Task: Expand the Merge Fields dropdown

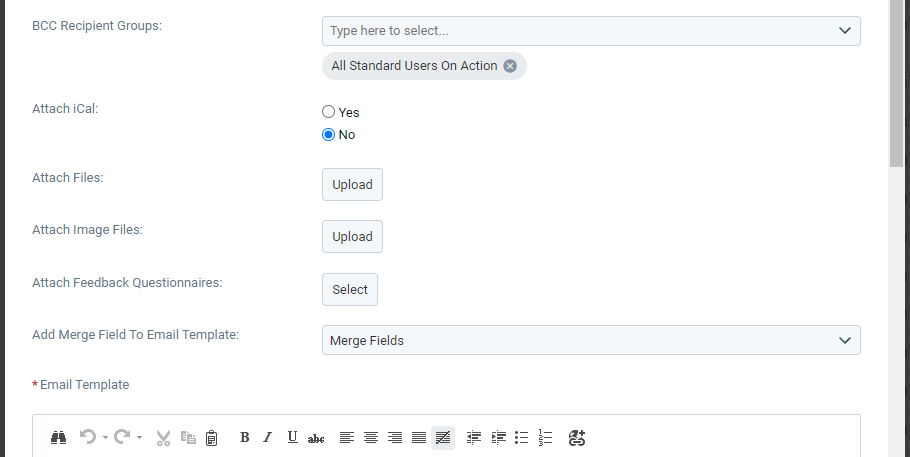Action: click(x=591, y=340)
